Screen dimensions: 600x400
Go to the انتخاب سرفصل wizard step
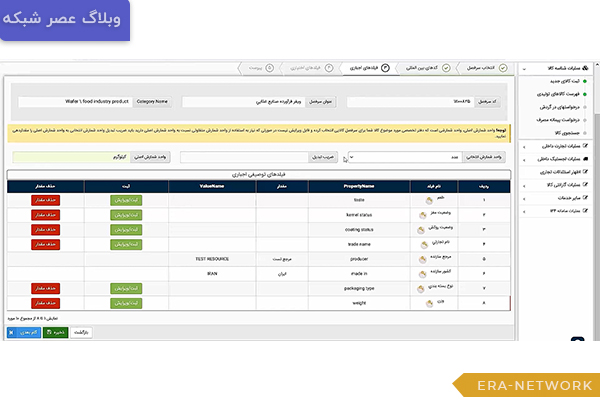[x=479, y=68]
